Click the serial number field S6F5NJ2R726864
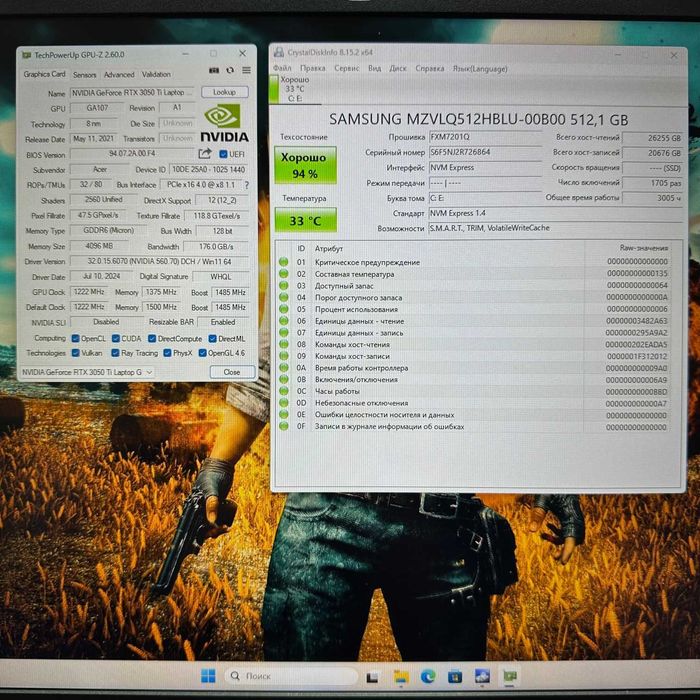Image resolution: width=700 pixels, height=700 pixels. pyautogui.click(x=485, y=152)
